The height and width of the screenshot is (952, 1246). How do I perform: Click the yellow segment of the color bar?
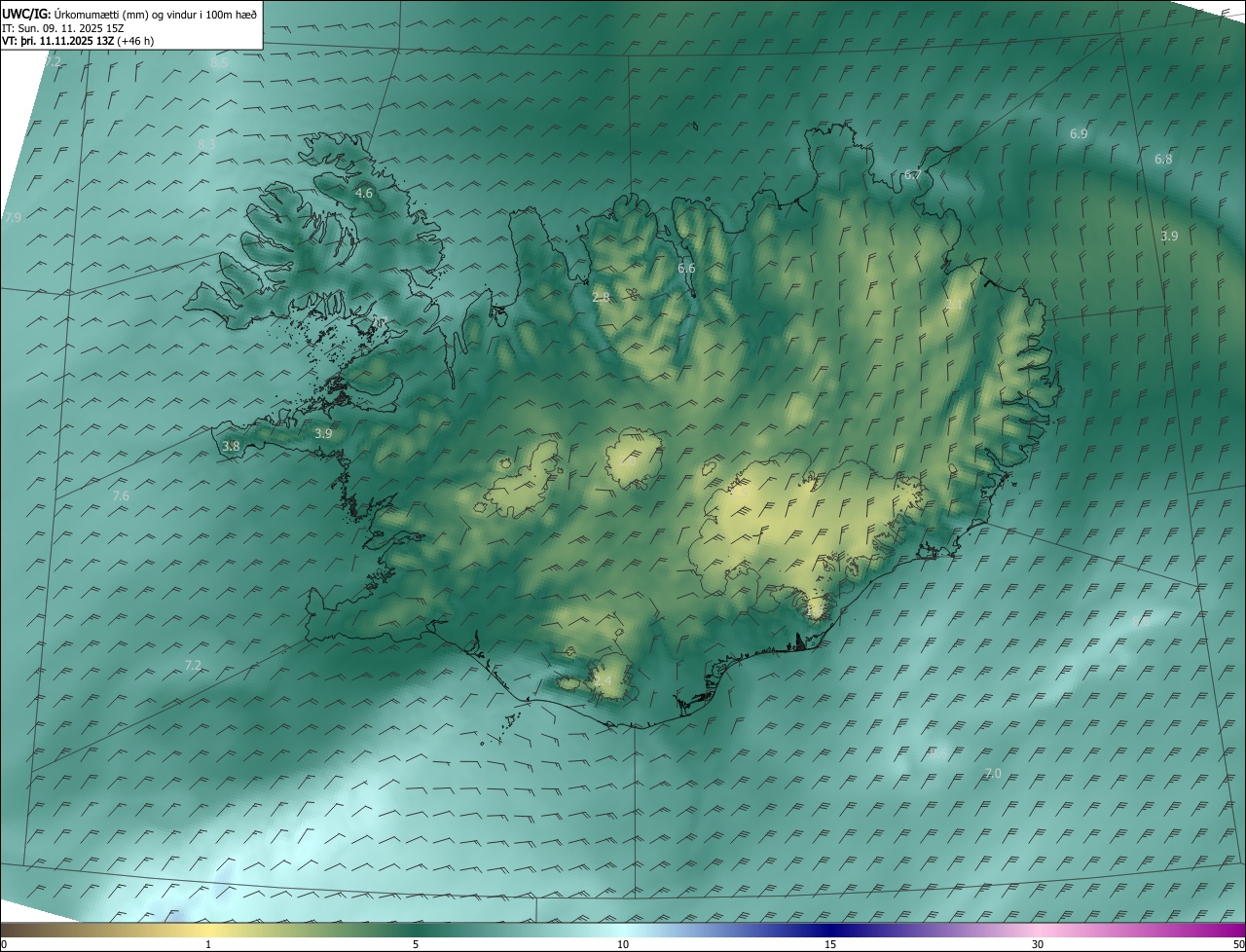209,930
